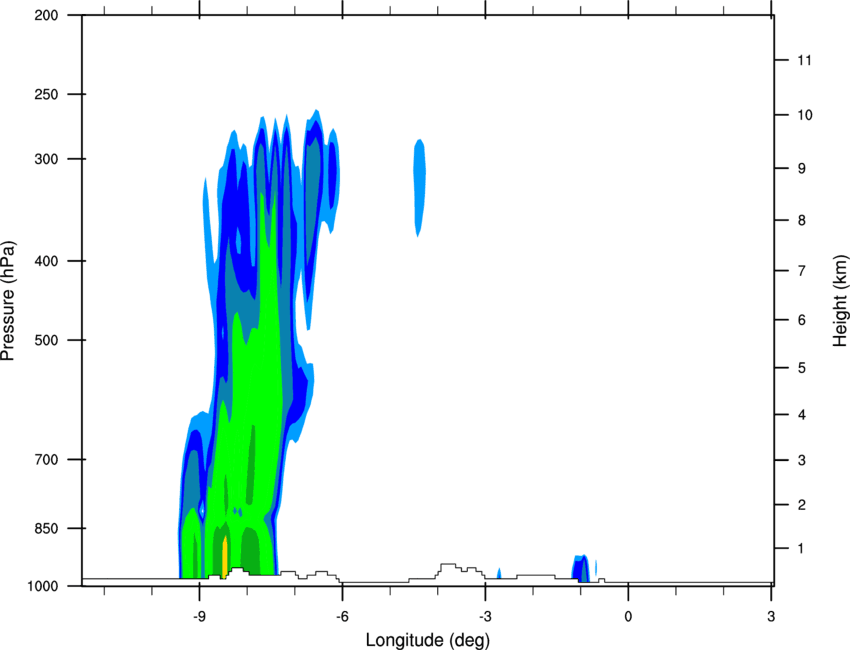Click longitude tick label -9
Screen dimensions: 850x650
199,617
